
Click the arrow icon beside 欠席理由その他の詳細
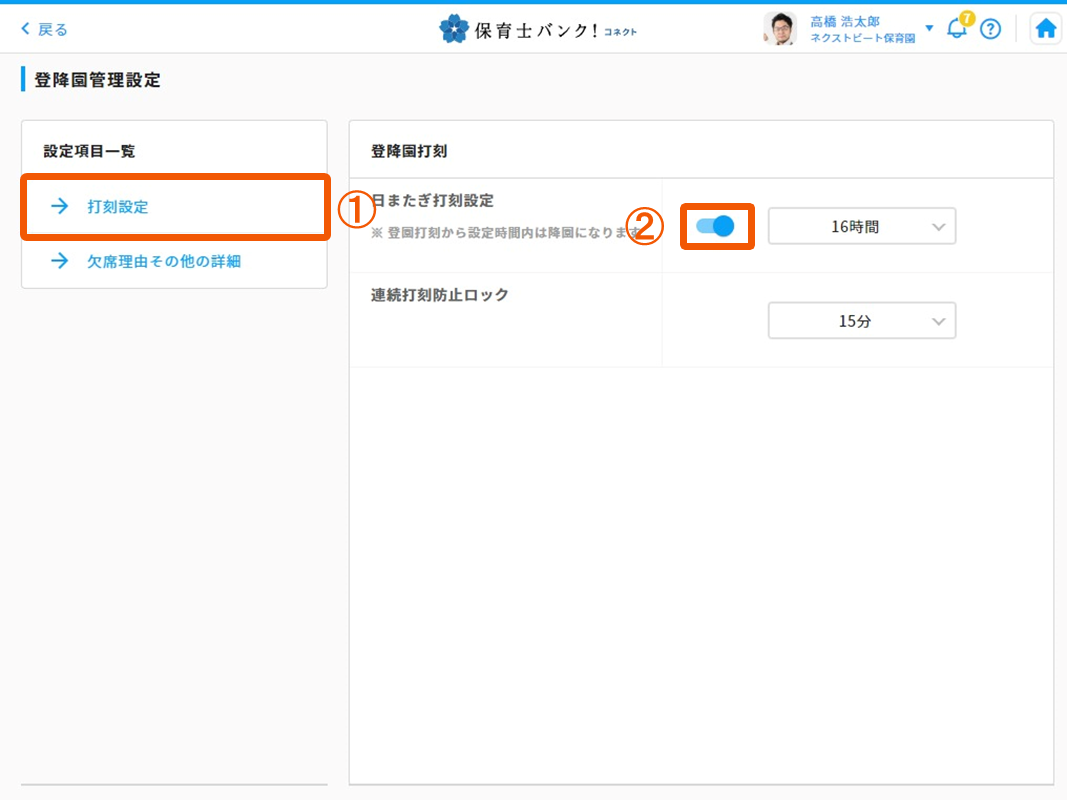(x=60, y=261)
